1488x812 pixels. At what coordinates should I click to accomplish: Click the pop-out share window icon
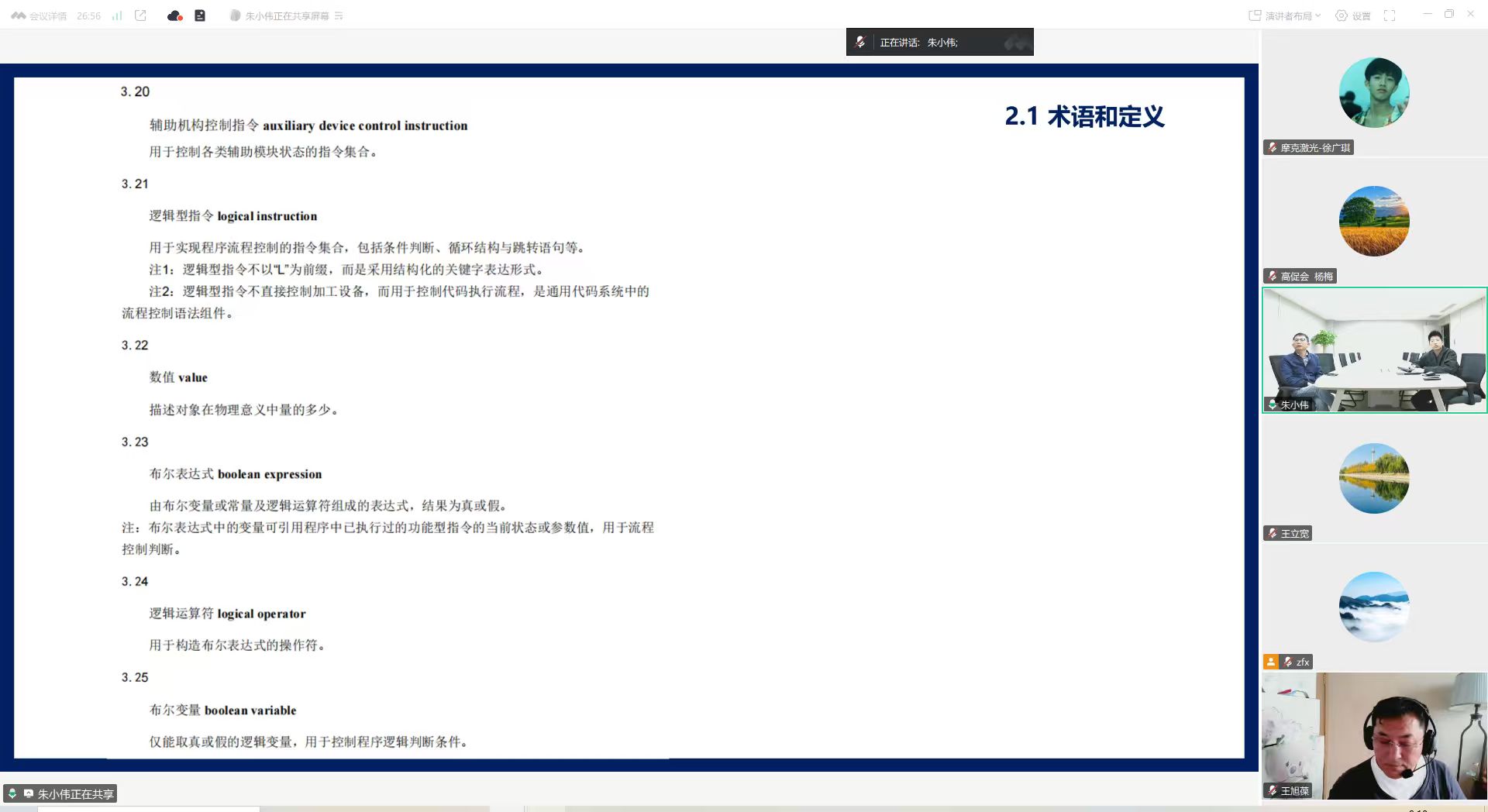click(140, 15)
